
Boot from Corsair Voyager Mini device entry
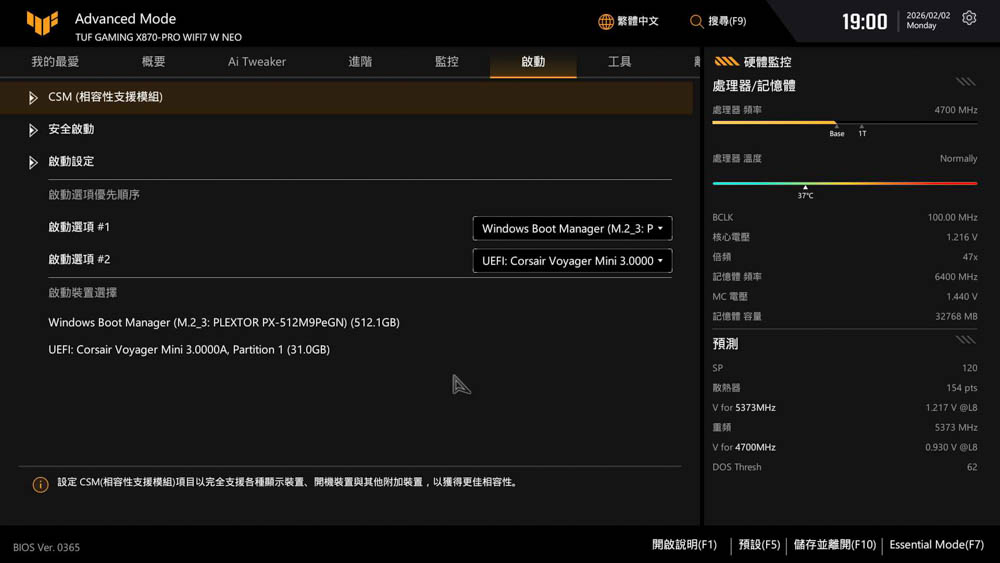click(189, 350)
